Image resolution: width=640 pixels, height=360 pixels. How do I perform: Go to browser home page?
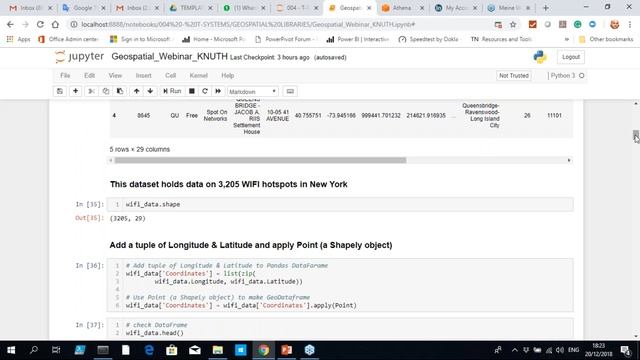click(55, 24)
